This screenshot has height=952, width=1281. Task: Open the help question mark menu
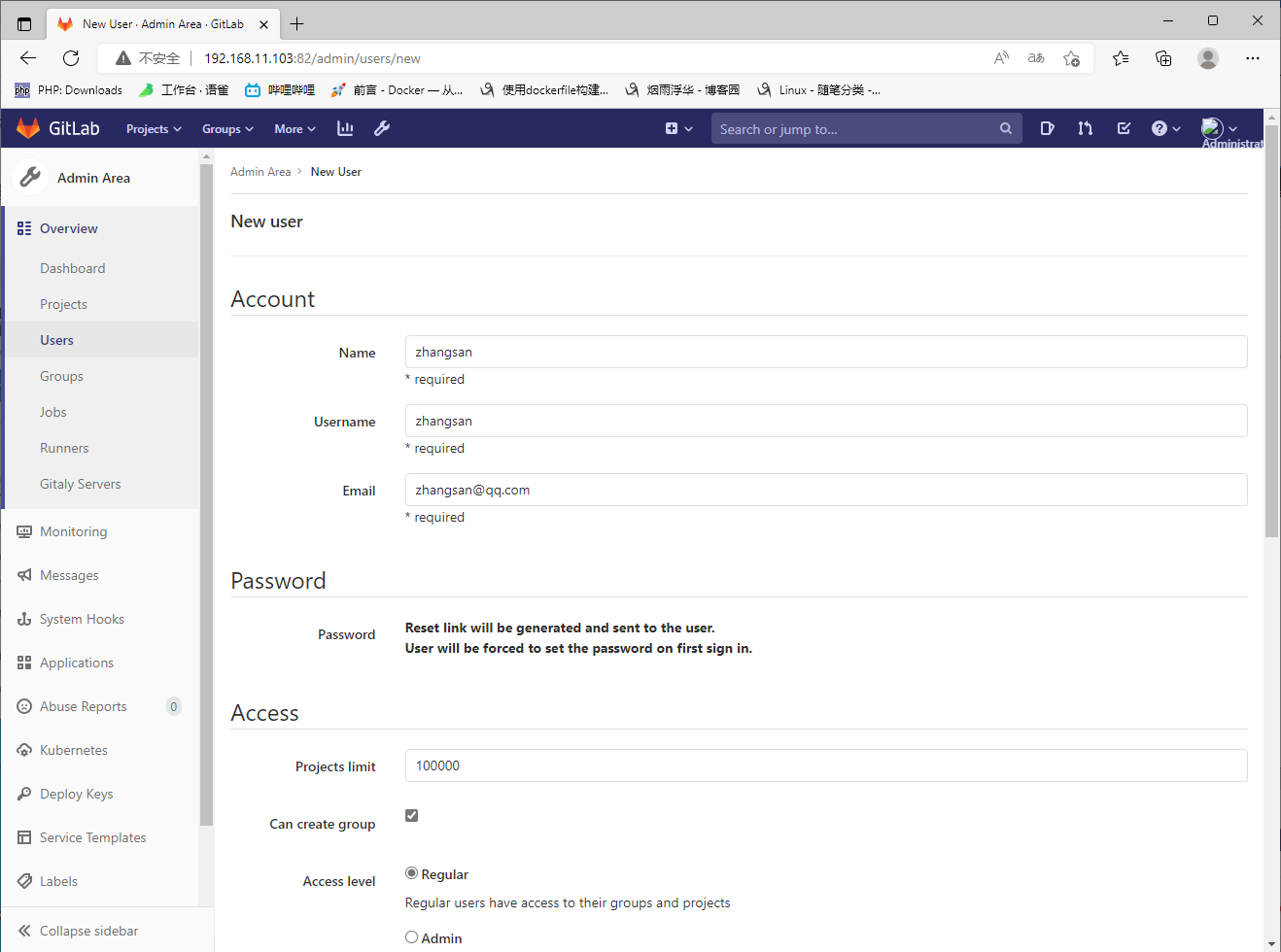(1165, 128)
